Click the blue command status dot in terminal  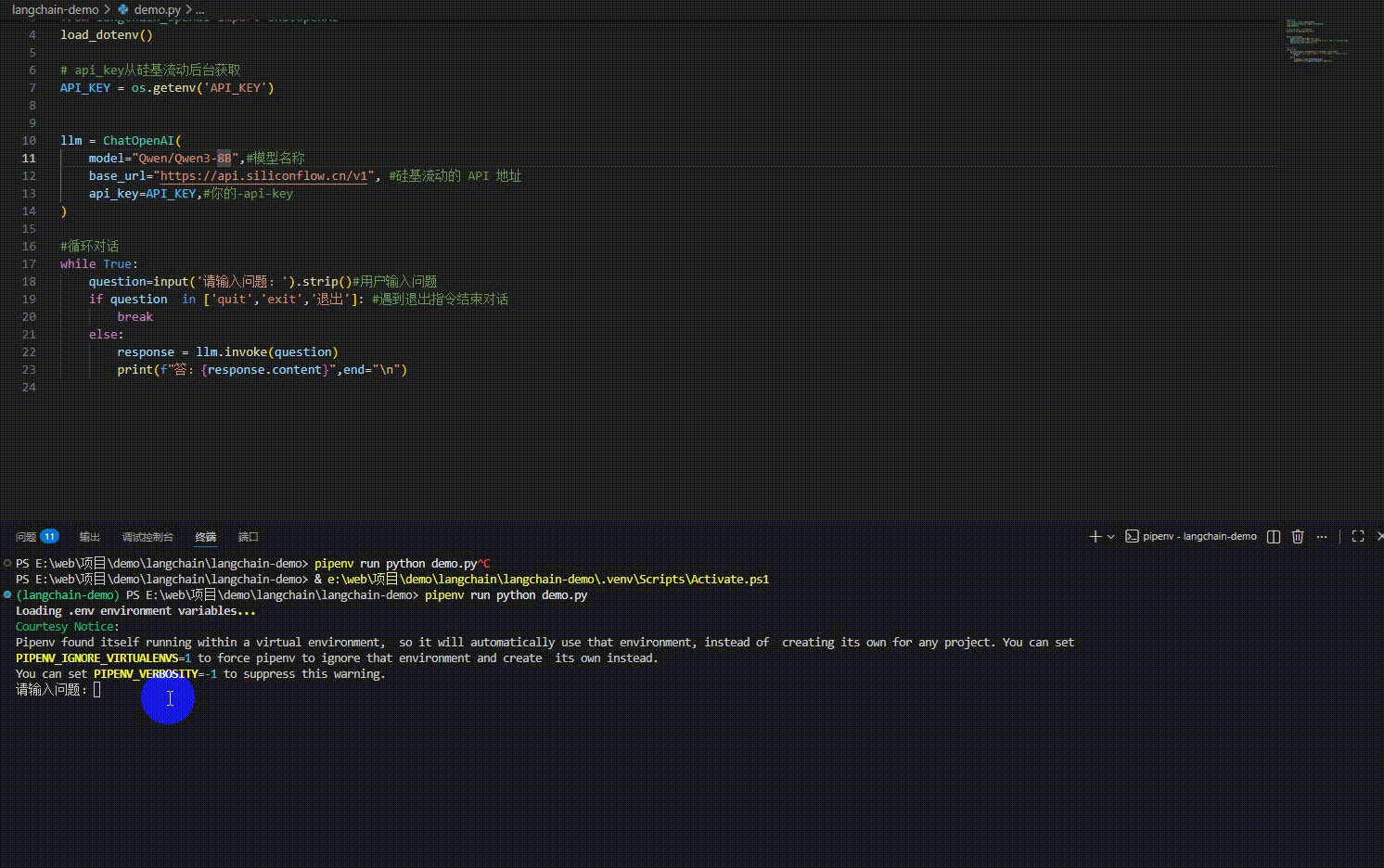[7, 594]
